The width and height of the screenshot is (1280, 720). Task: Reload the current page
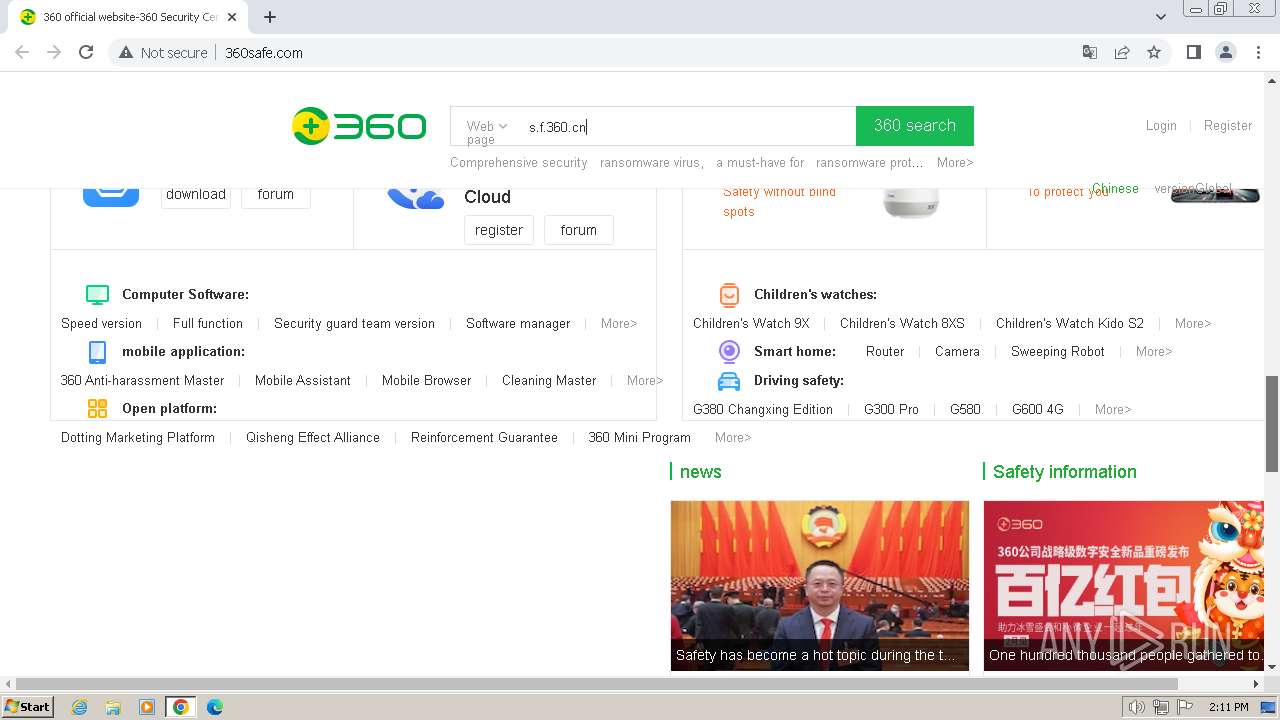coord(86,52)
